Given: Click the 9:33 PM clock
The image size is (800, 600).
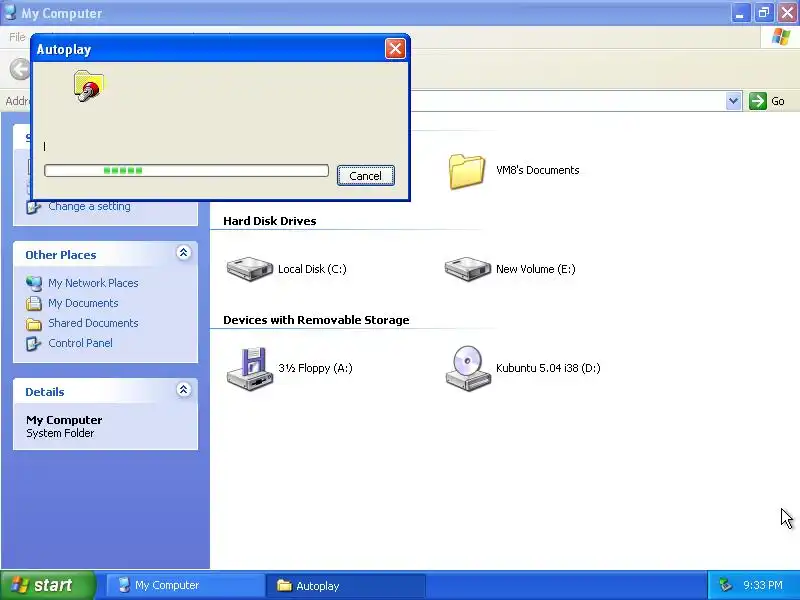Looking at the screenshot, I should [x=763, y=585].
